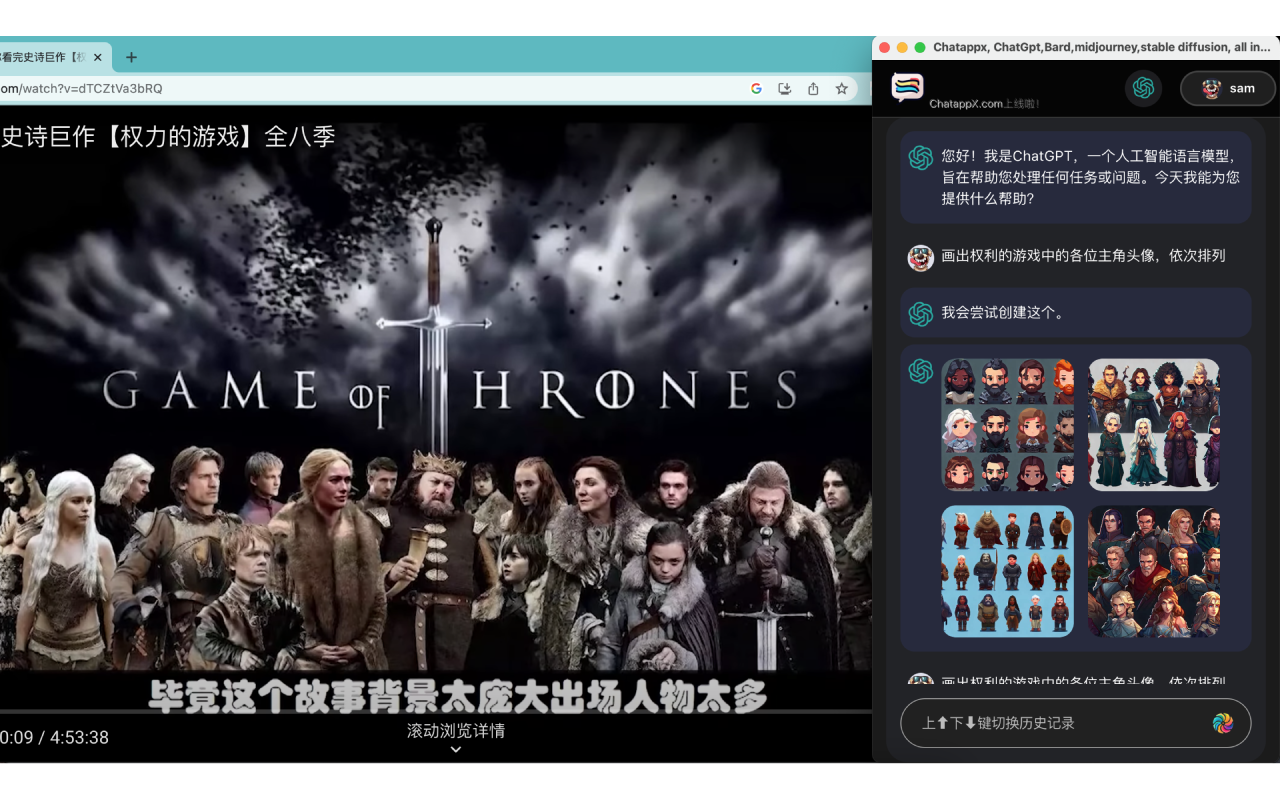Click the user avatar beside the prompt
Image resolution: width=1280 pixels, height=800 pixels.
pyautogui.click(x=921, y=258)
